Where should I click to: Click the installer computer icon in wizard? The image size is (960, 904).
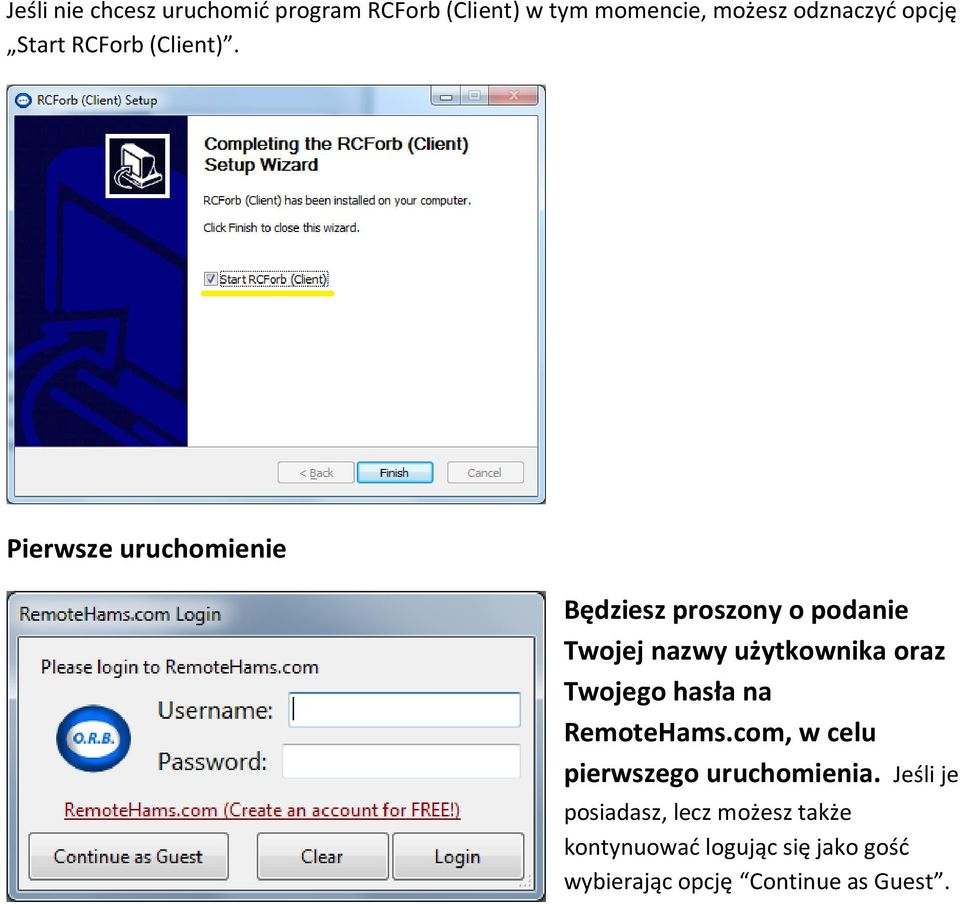pos(138,166)
